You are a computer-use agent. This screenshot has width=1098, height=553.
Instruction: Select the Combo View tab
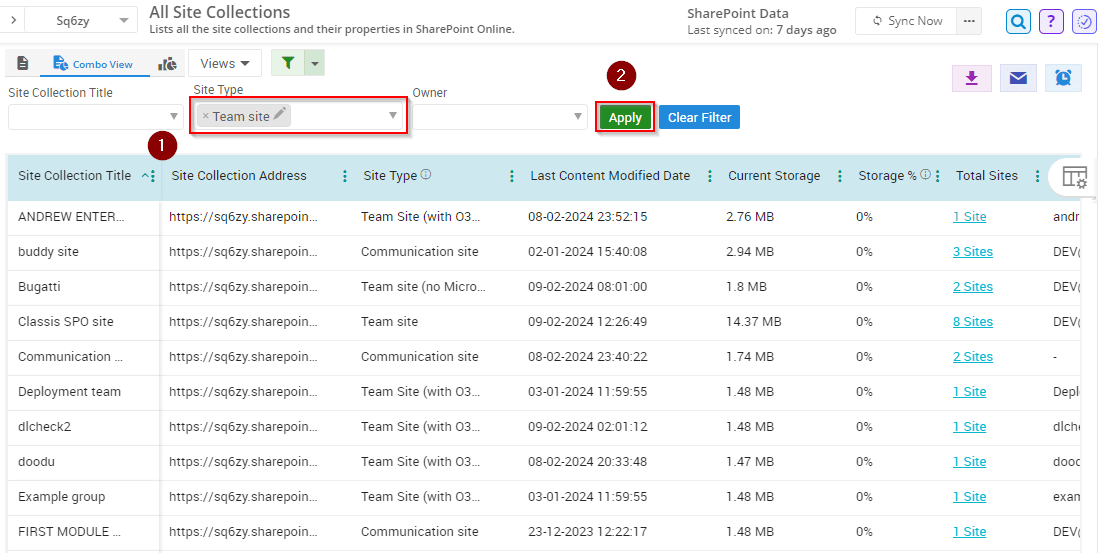(94, 64)
